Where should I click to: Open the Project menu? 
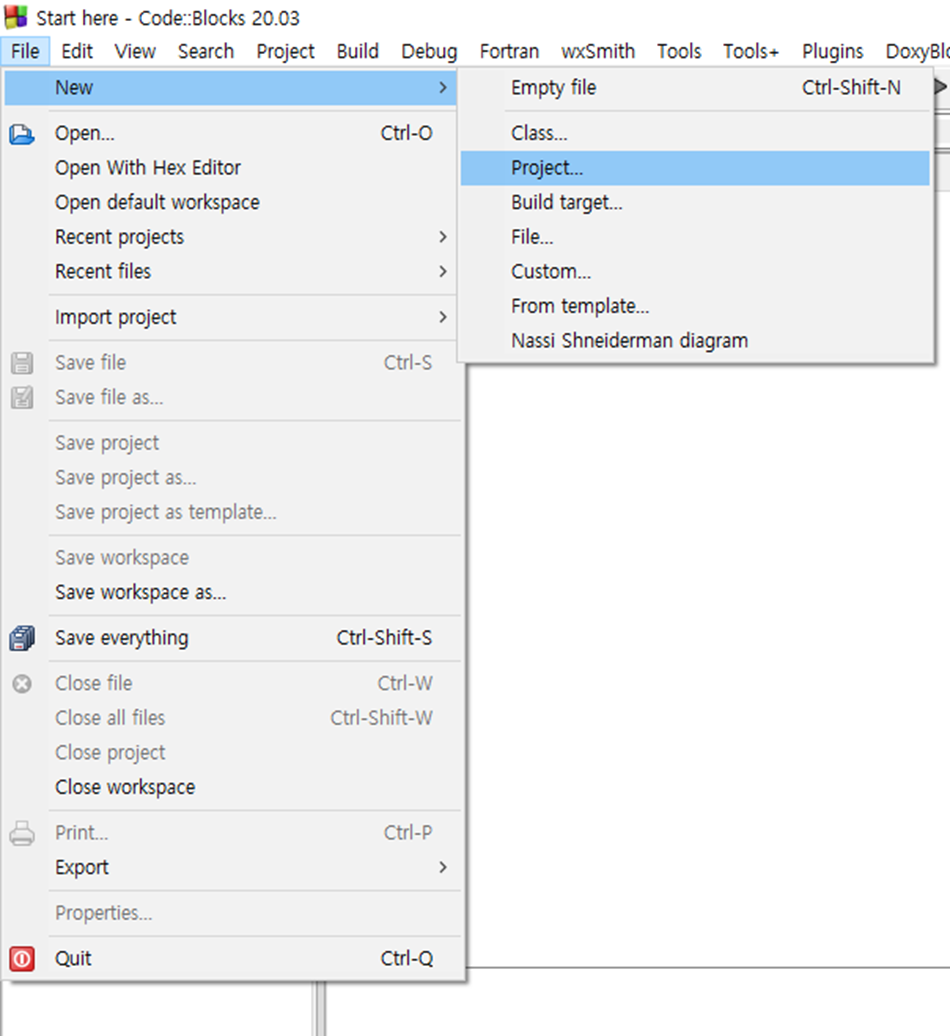click(285, 52)
